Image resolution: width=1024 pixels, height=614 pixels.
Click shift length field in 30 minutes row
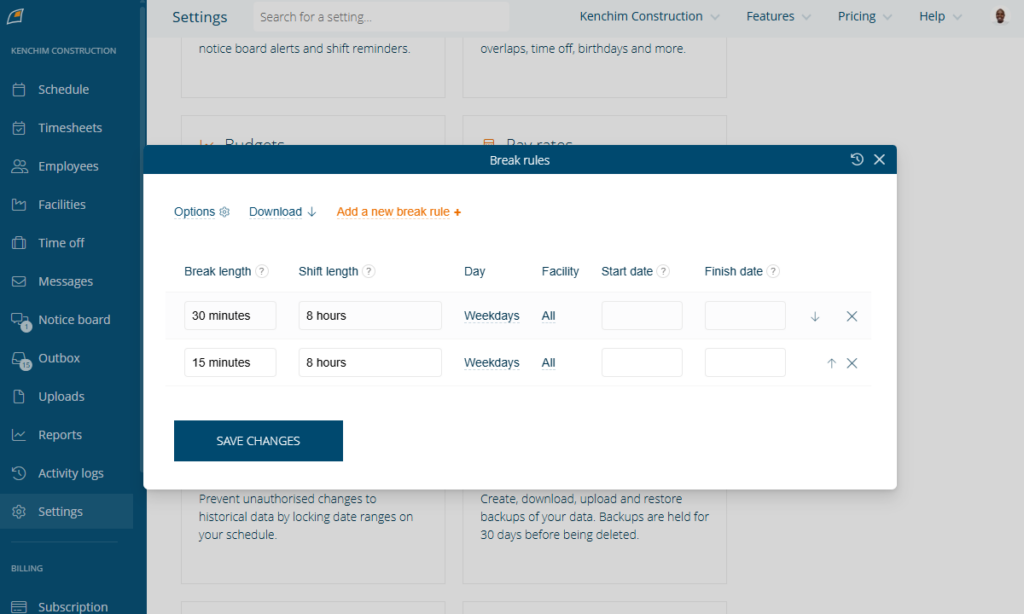click(x=370, y=315)
